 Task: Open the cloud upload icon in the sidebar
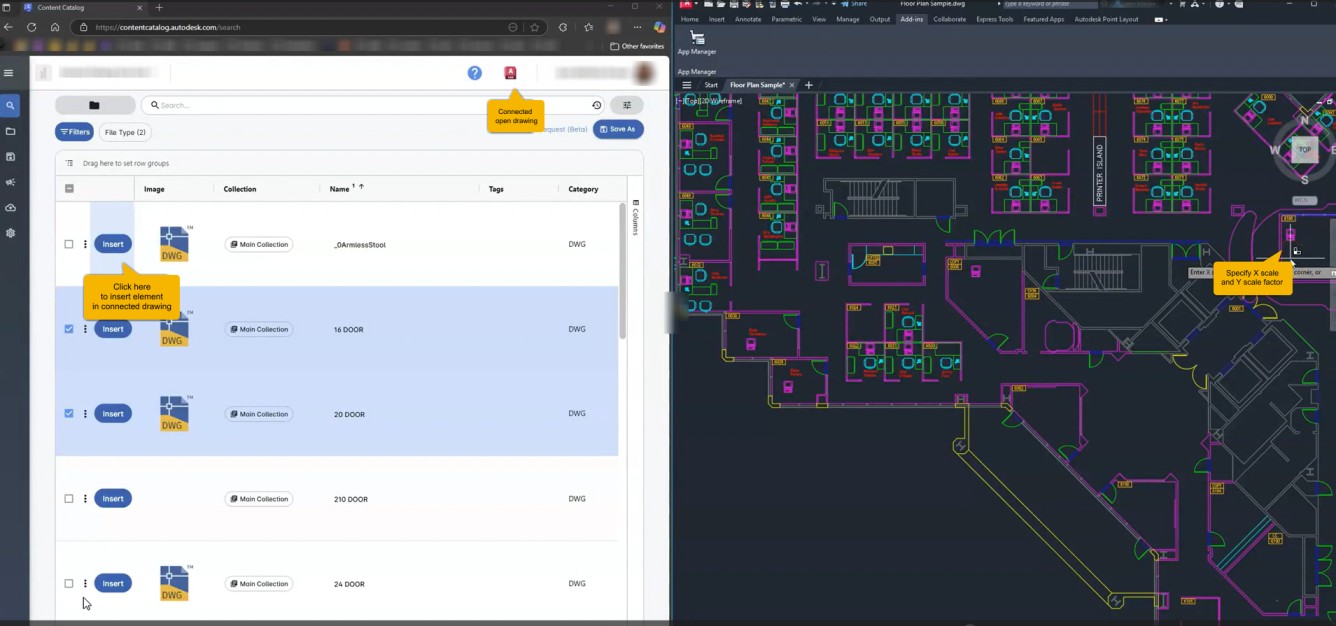[x=10, y=207]
